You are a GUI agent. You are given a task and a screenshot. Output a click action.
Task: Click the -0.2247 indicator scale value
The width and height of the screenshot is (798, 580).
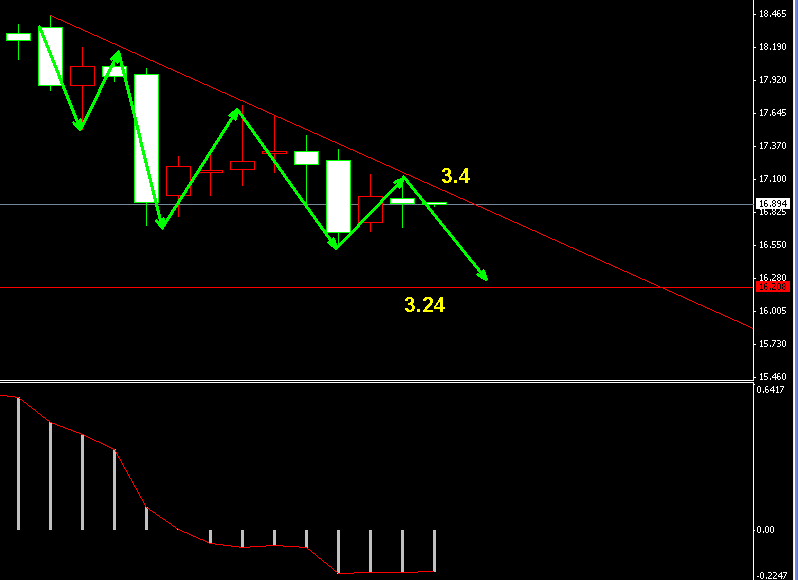[771, 574]
